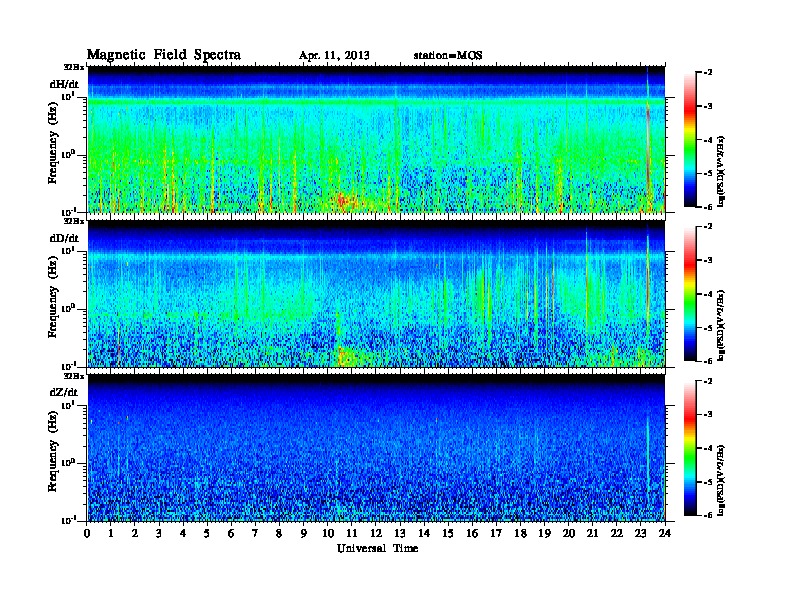The width and height of the screenshot is (792, 612).
Task: Click the log PSD unit label beside dZ/dt colorbar
Action: click(x=721, y=480)
